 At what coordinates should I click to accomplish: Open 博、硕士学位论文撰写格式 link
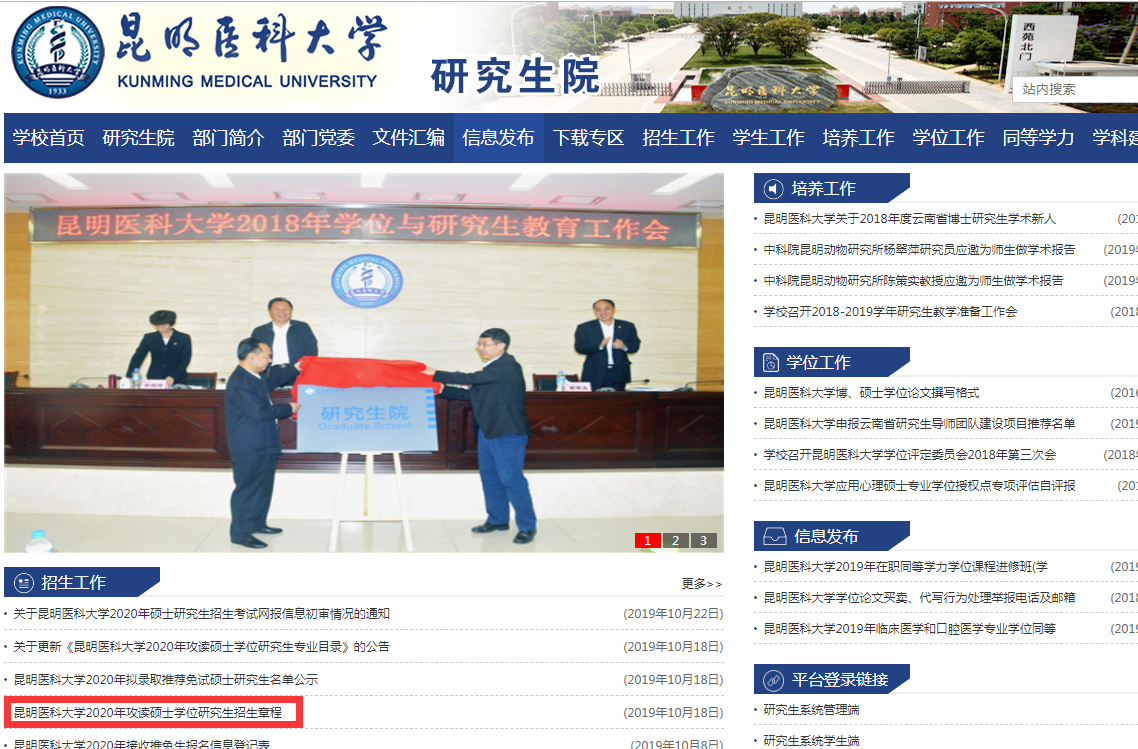[x=872, y=393]
